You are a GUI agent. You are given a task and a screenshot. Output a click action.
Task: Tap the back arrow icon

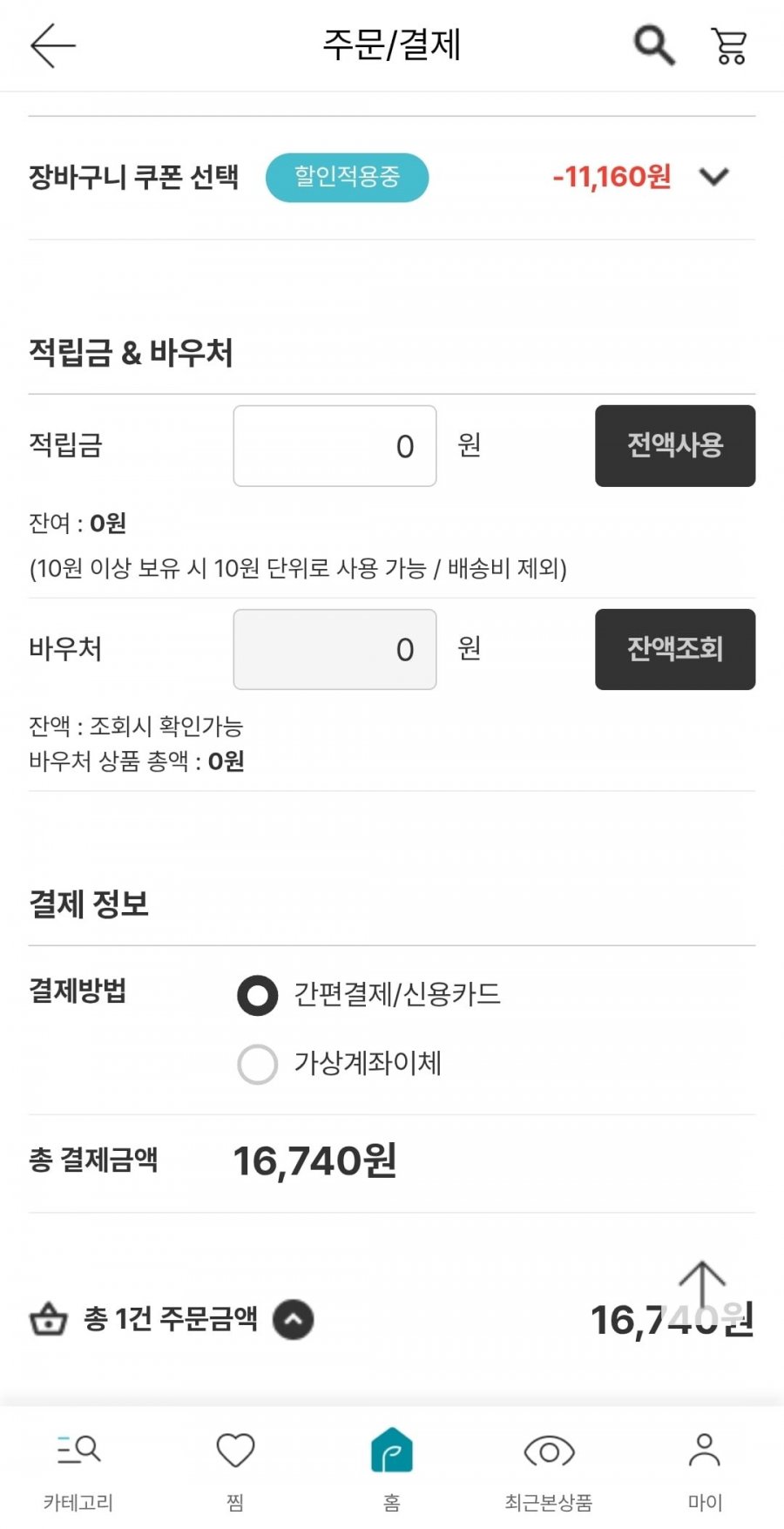(52, 45)
